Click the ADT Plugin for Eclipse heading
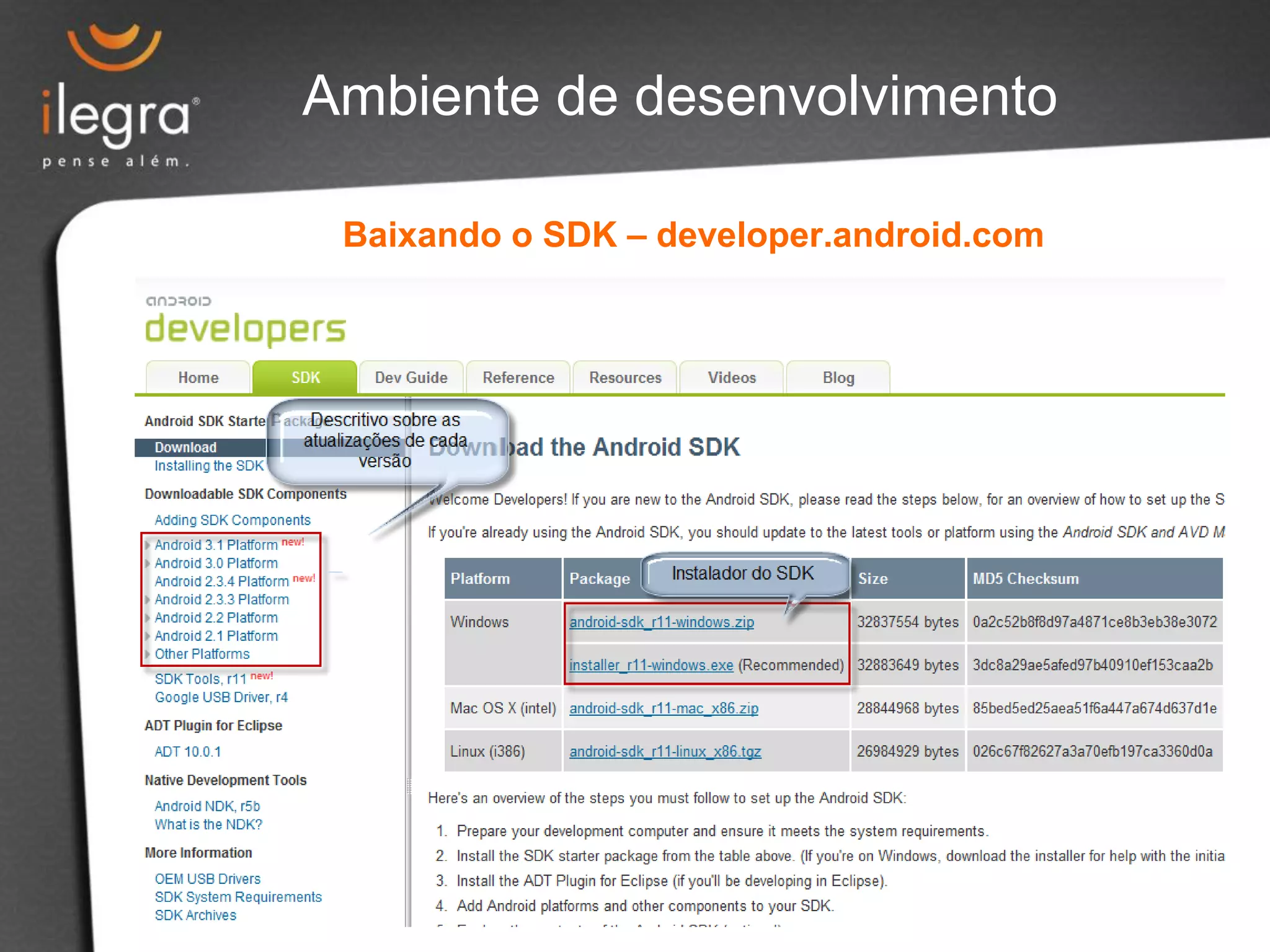The width and height of the screenshot is (1270, 952). click(213, 726)
